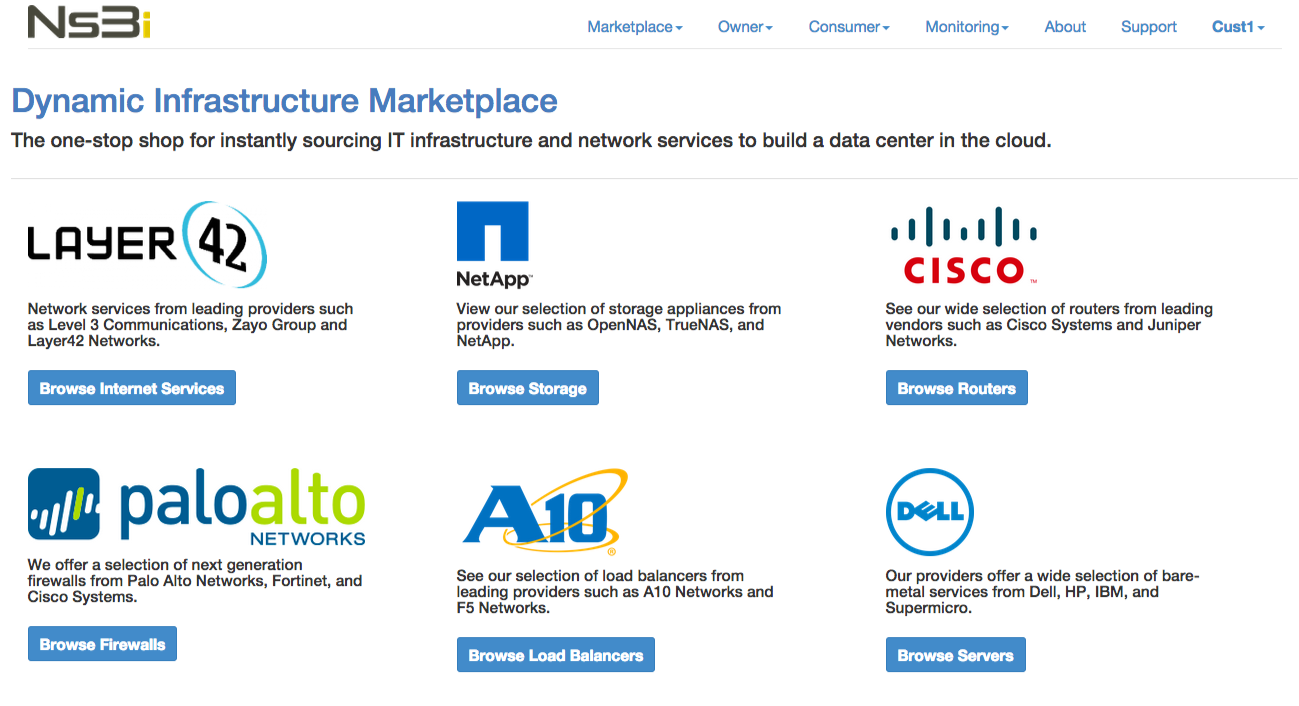The image size is (1299, 706).
Task: Click the Browse Routers button
Action: point(957,388)
